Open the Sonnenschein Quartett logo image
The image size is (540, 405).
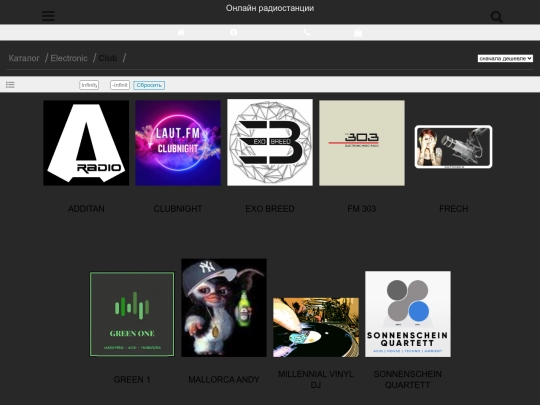click(408, 314)
